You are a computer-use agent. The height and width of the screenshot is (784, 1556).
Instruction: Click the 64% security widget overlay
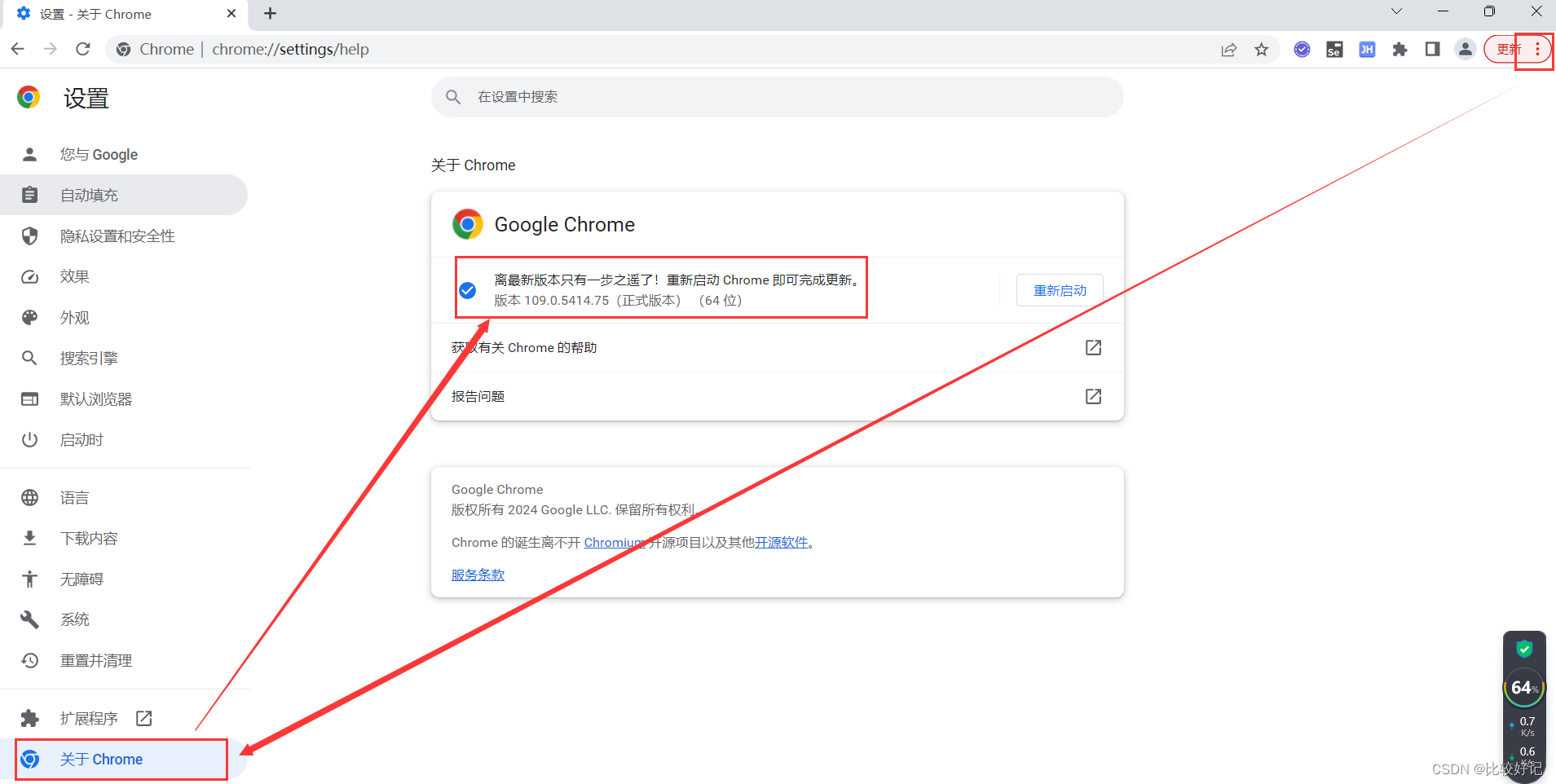pyautogui.click(x=1524, y=689)
